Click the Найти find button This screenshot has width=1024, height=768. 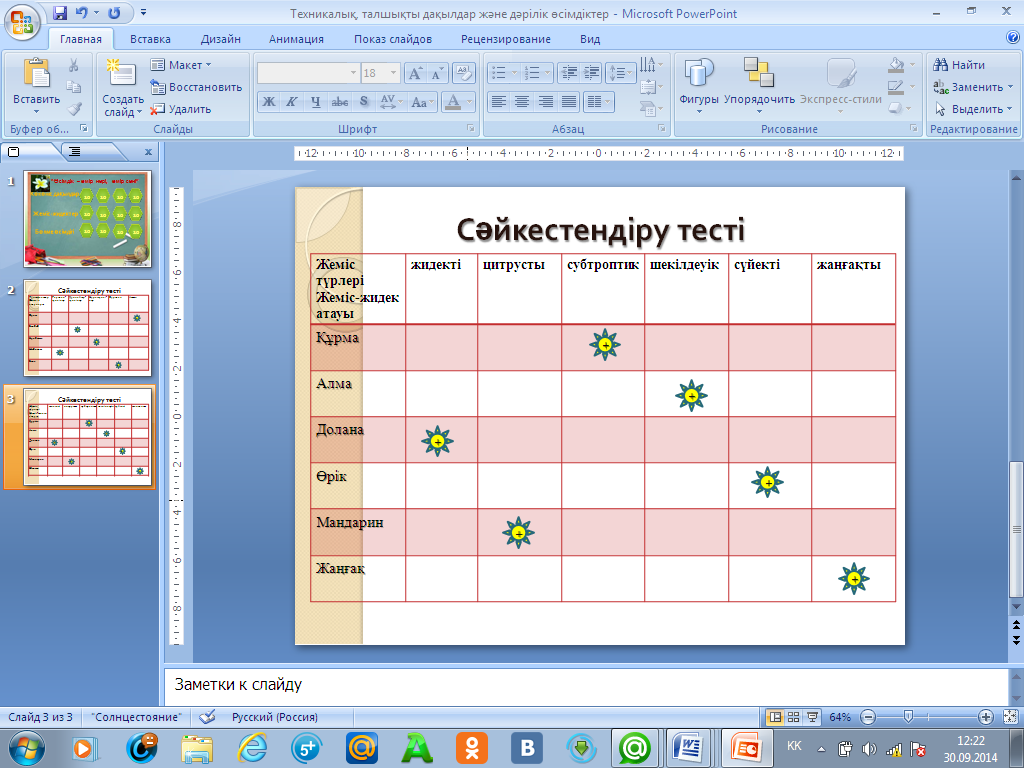(960, 65)
